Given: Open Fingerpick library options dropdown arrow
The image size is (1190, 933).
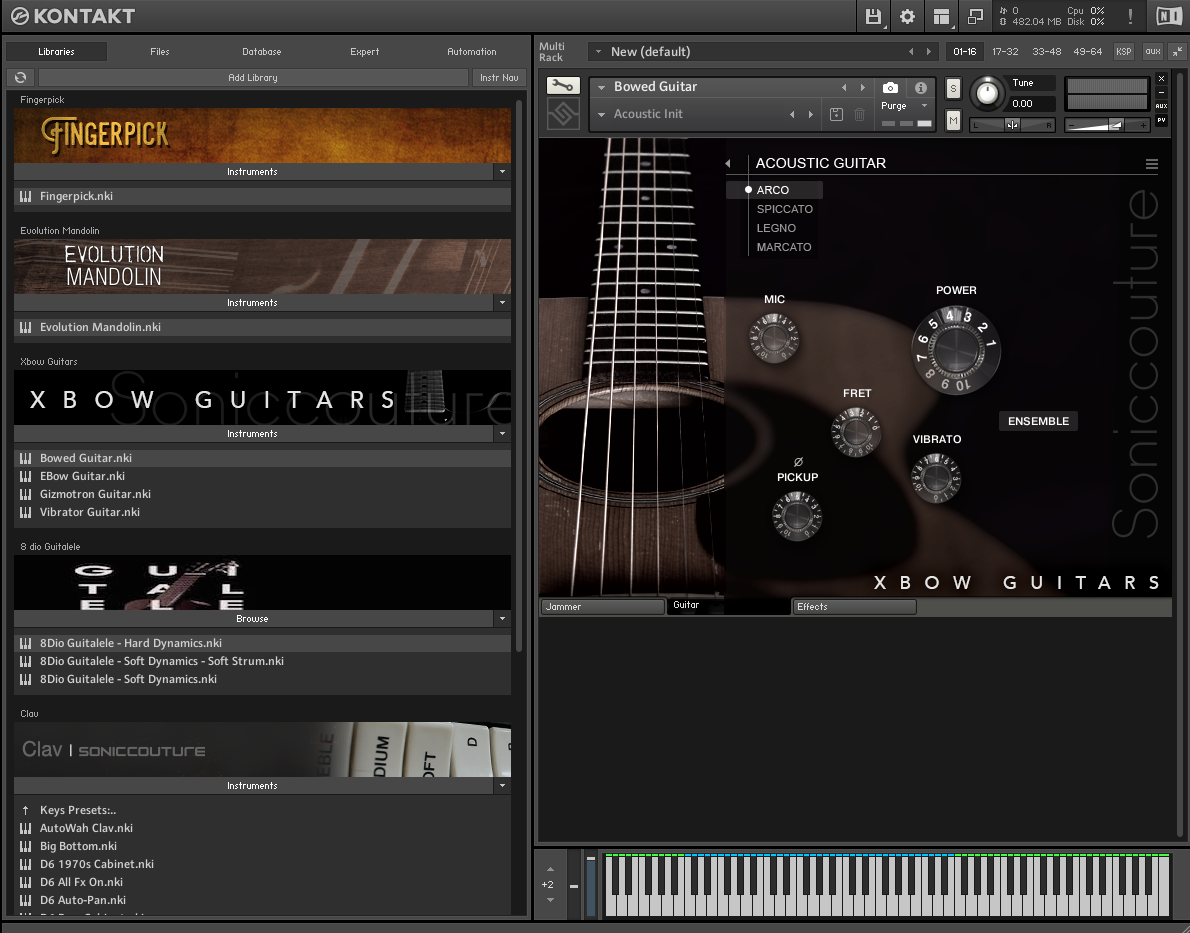Looking at the screenshot, I should (502, 172).
